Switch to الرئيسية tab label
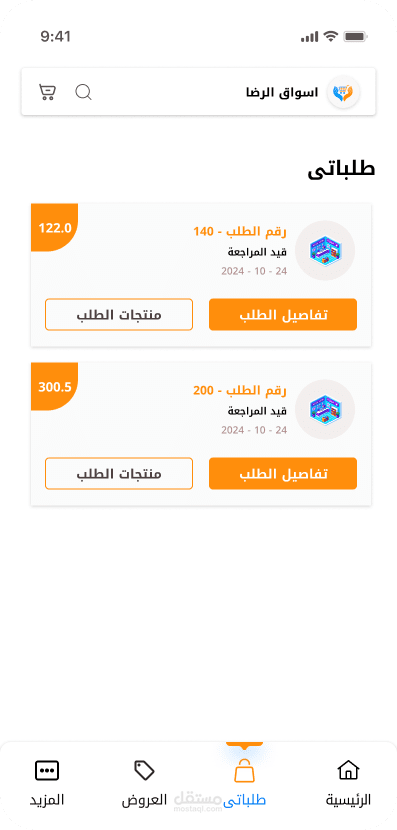The image size is (397, 830). tap(348, 800)
